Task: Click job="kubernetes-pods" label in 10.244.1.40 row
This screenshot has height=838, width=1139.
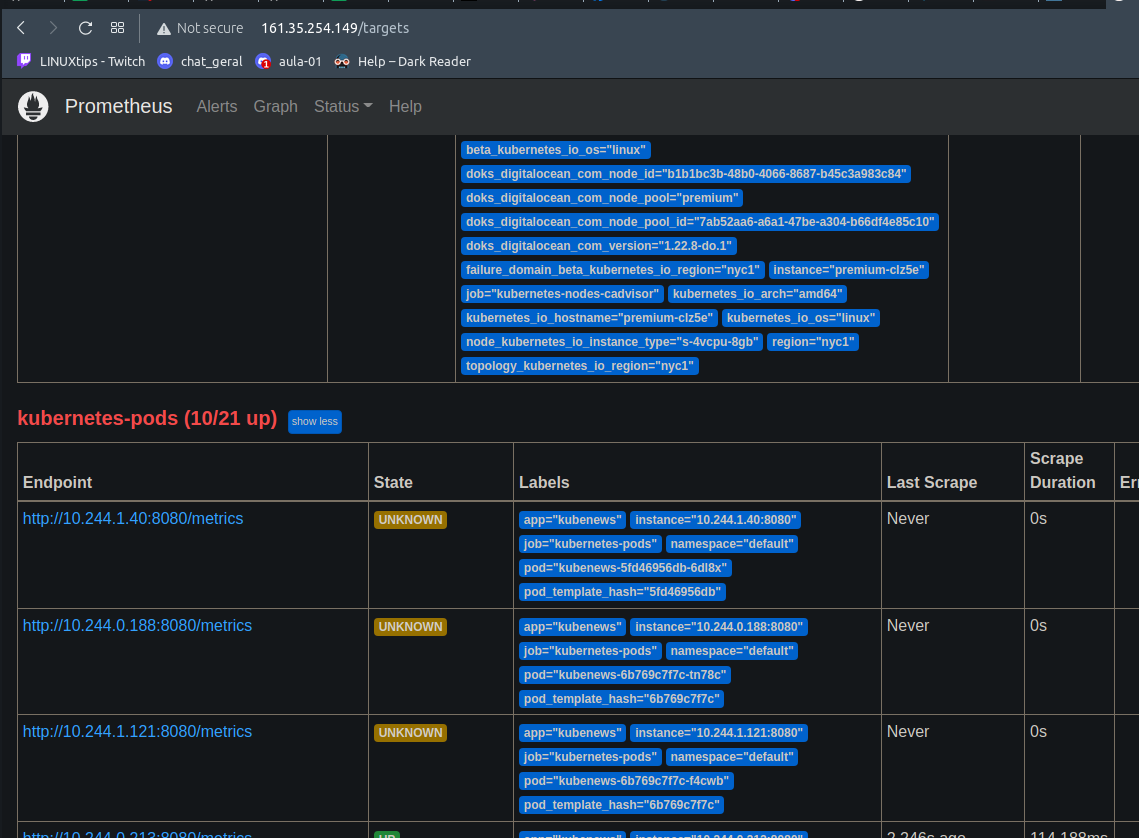Action: pyautogui.click(x=590, y=544)
